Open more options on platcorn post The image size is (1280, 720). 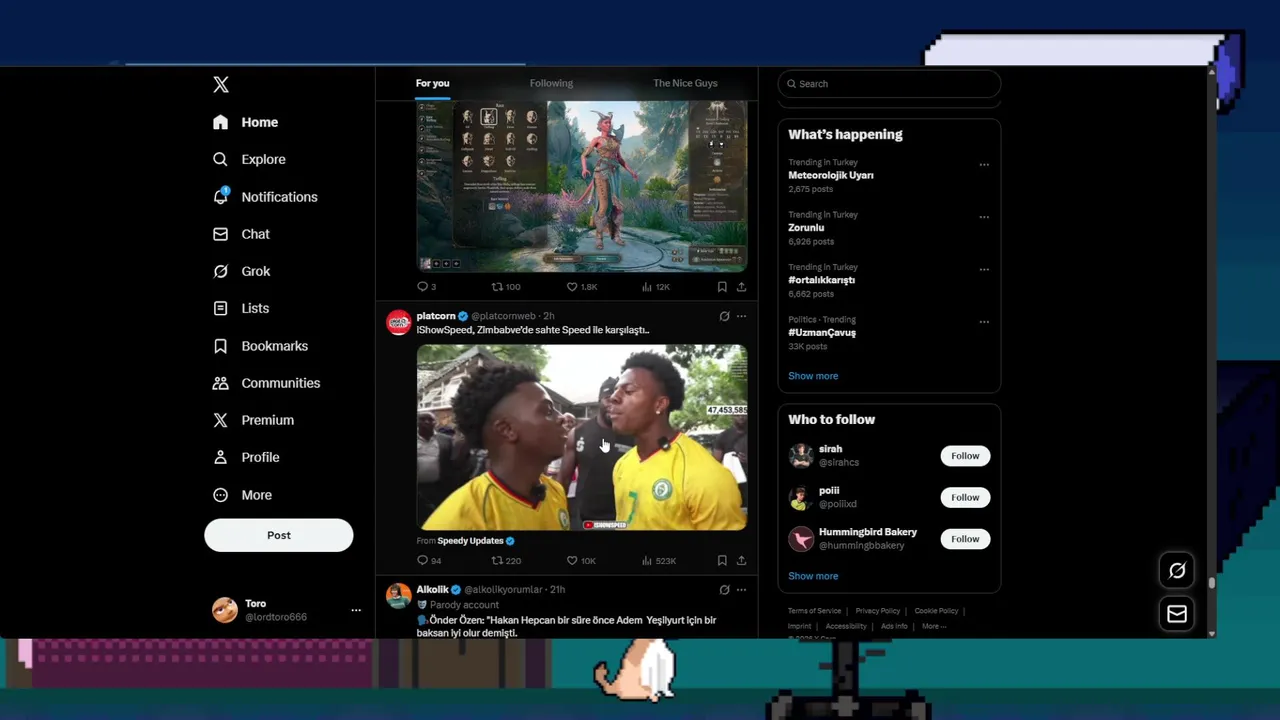[x=741, y=316]
